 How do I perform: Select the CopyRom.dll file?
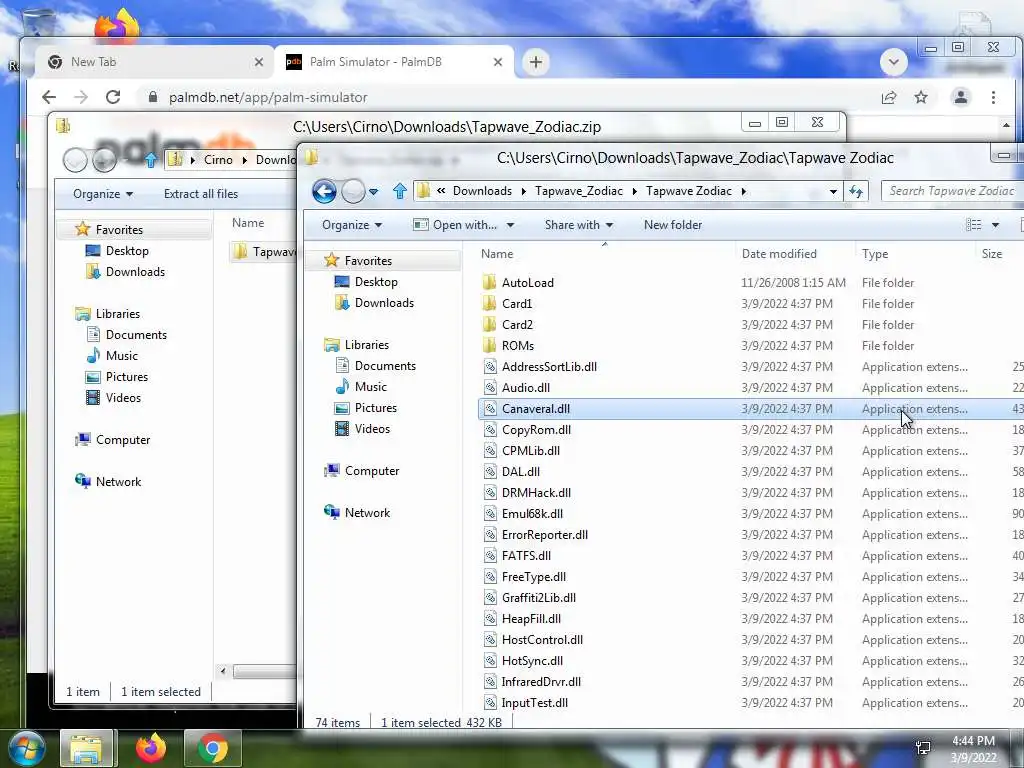(536, 430)
